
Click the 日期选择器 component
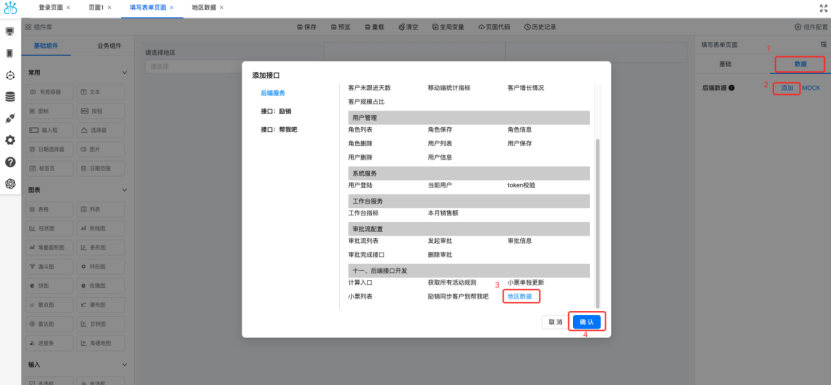pyautogui.click(x=49, y=150)
